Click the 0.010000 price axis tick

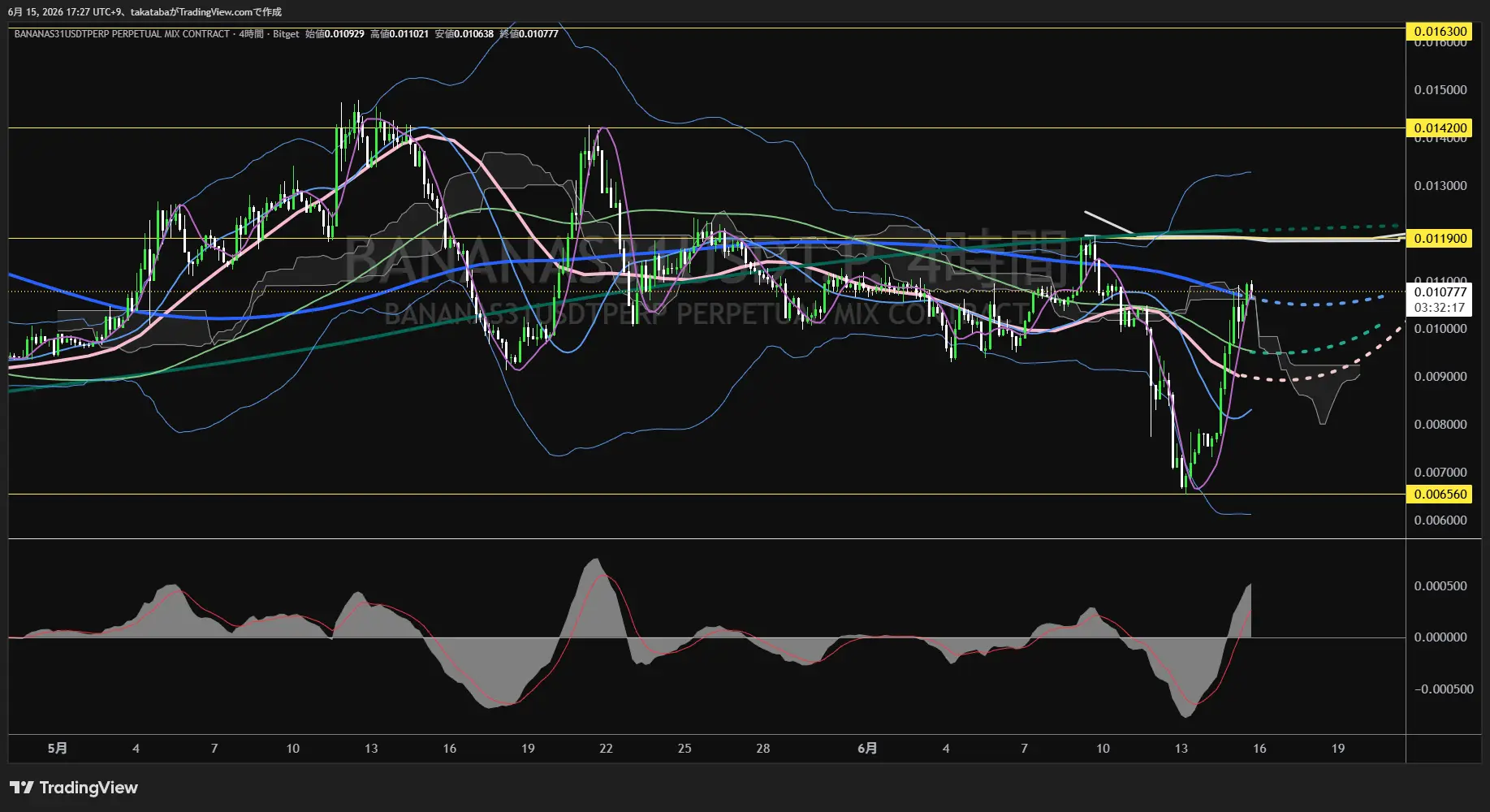coord(1440,329)
